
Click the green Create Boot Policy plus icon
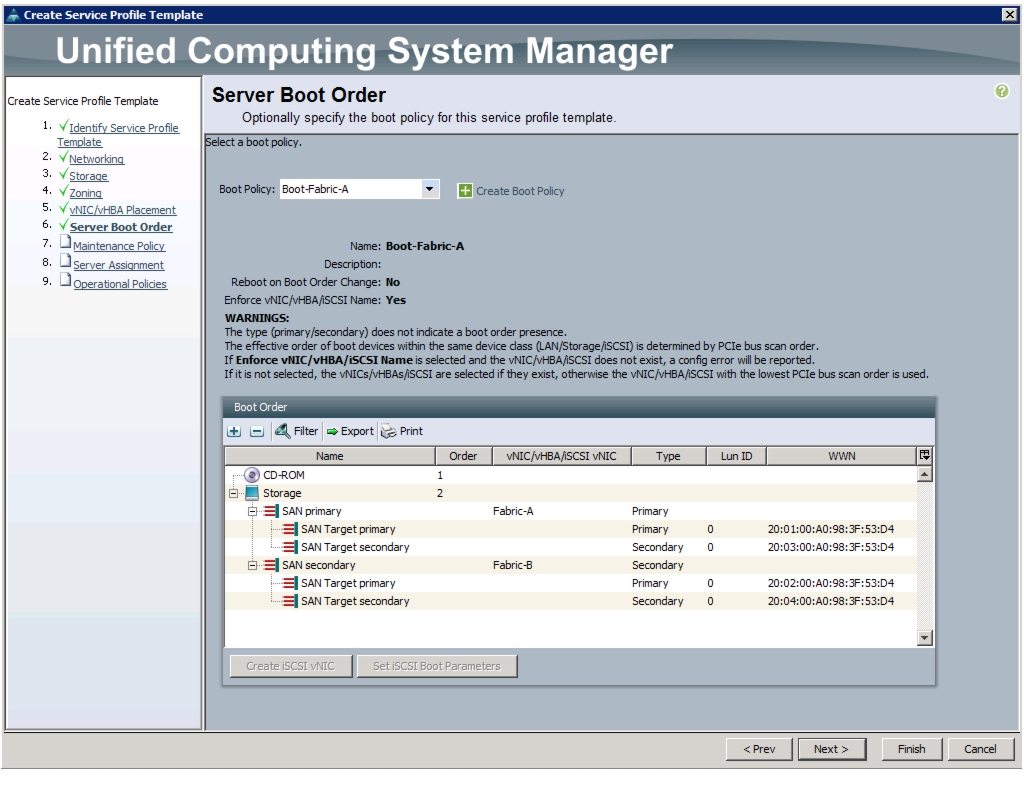(464, 191)
